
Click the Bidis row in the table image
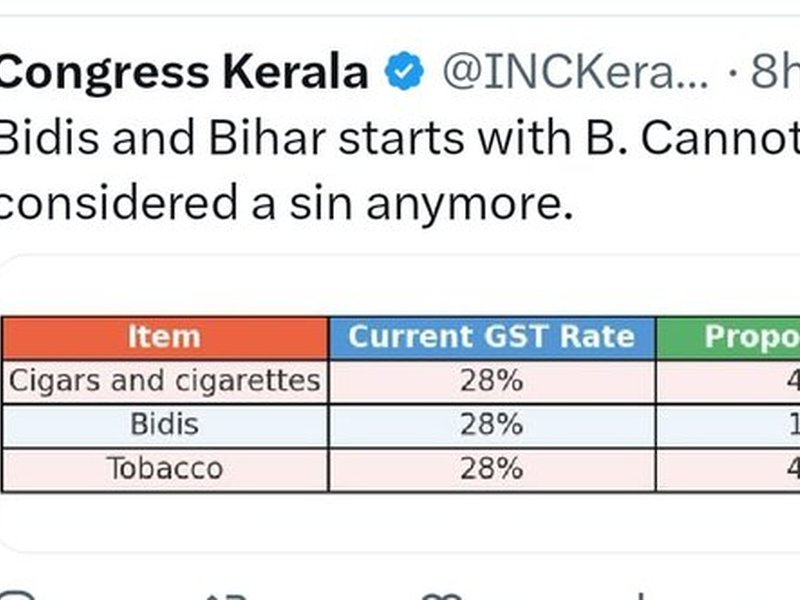pyautogui.click(x=165, y=424)
